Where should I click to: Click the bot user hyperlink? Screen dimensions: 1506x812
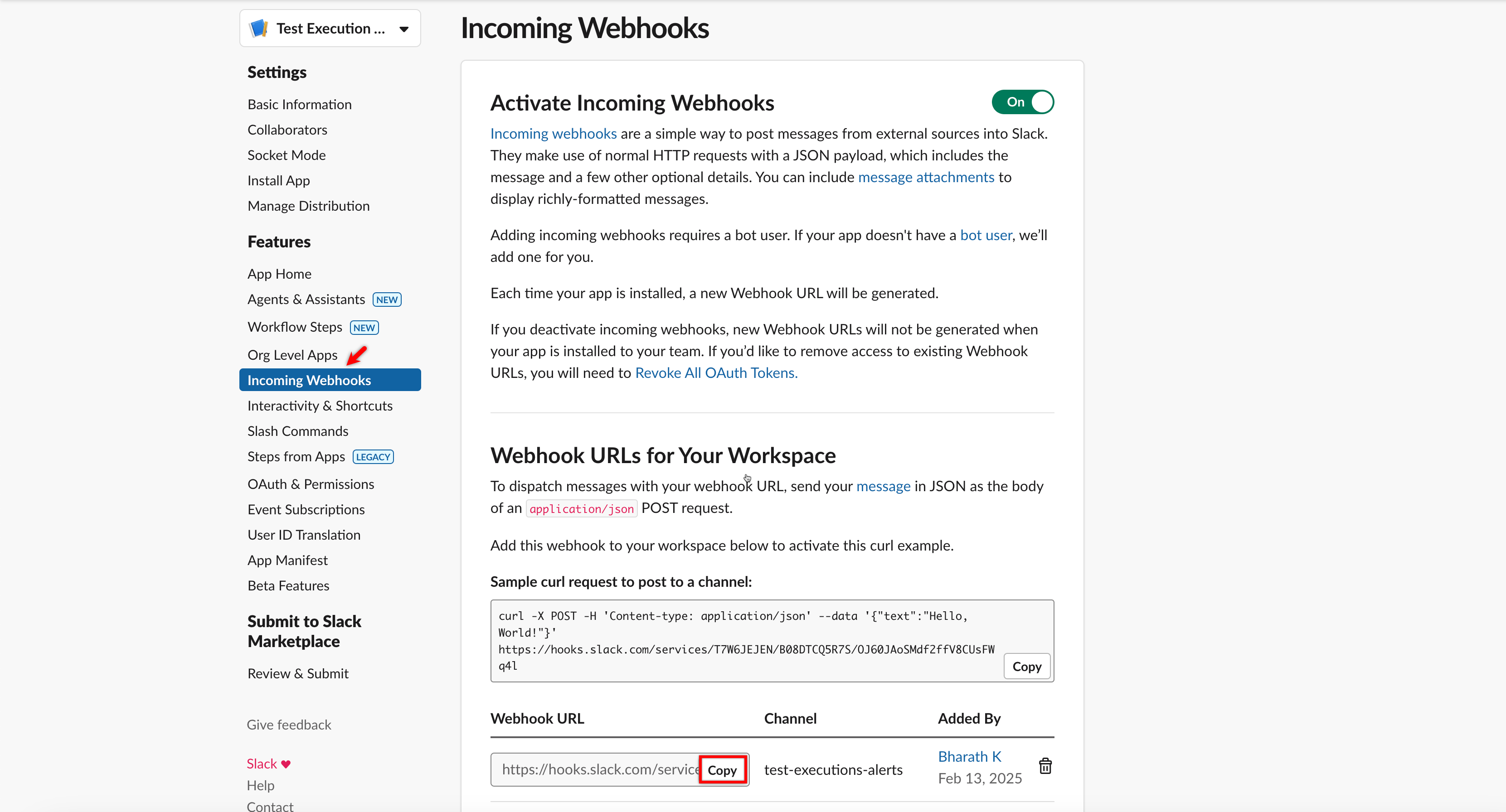tap(986, 235)
